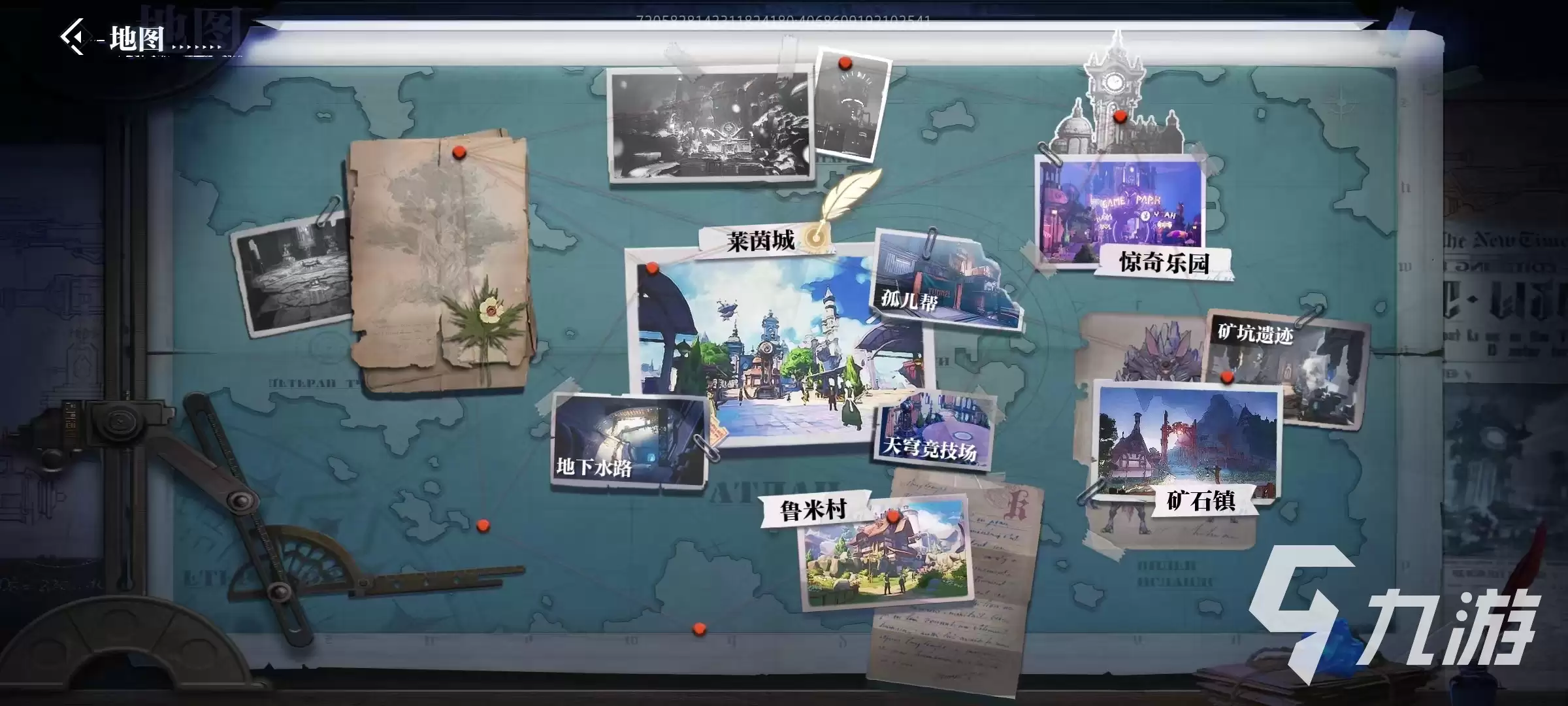Click the back arrow icon beside 地图
Viewport: 1568px width, 706px height.
click(x=74, y=37)
